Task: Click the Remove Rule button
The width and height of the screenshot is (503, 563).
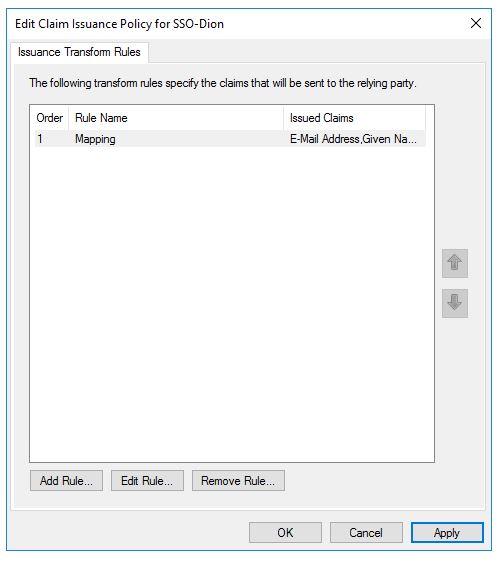Action: pyautogui.click(x=238, y=480)
